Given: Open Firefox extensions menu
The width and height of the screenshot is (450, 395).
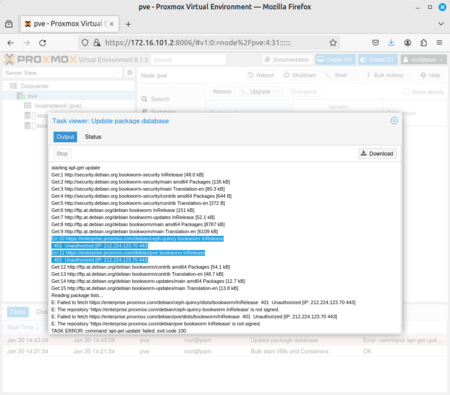Looking at the screenshot, I should pos(423,43).
